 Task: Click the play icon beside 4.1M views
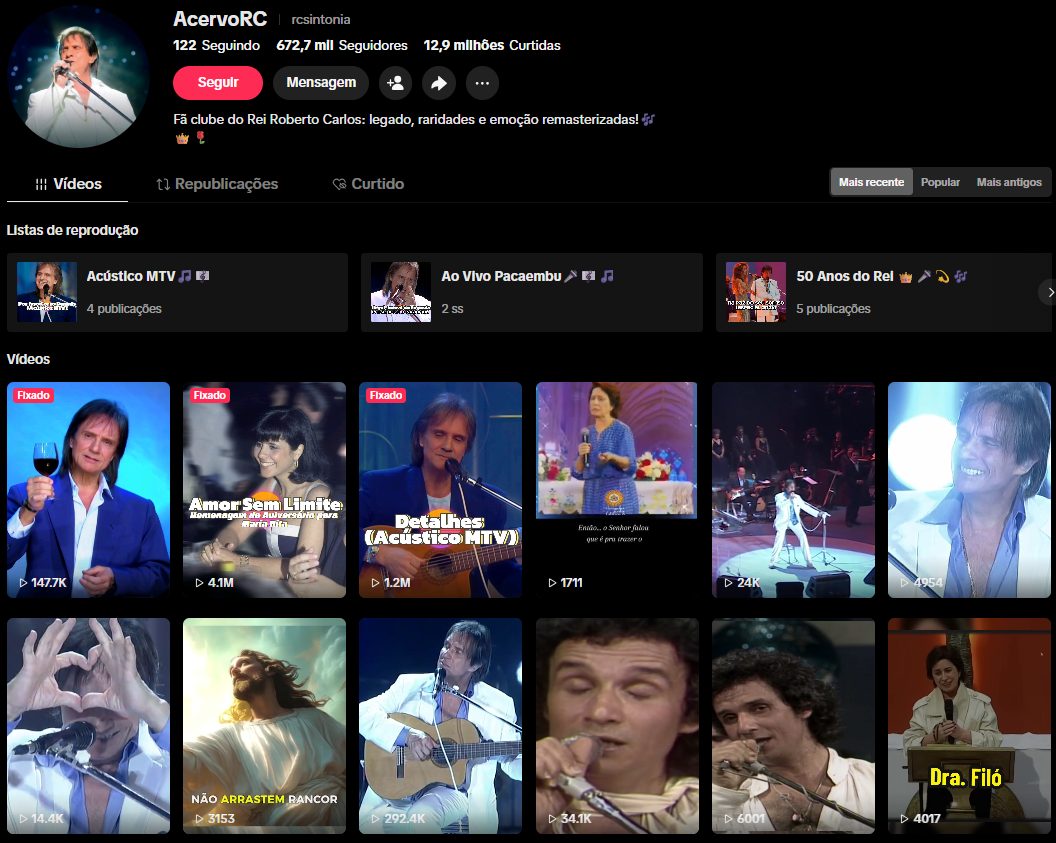coord(199,582)
